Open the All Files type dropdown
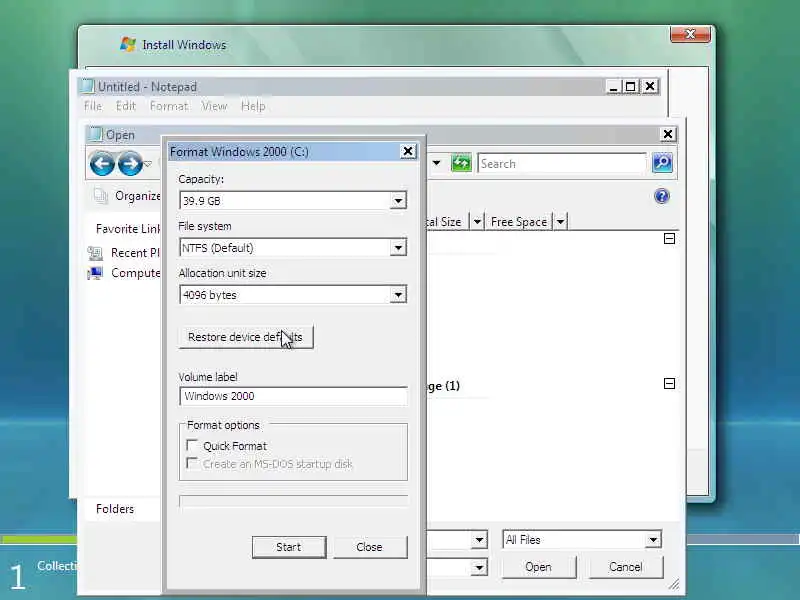This screenshot has width=800, height=600. click(653, 539)
